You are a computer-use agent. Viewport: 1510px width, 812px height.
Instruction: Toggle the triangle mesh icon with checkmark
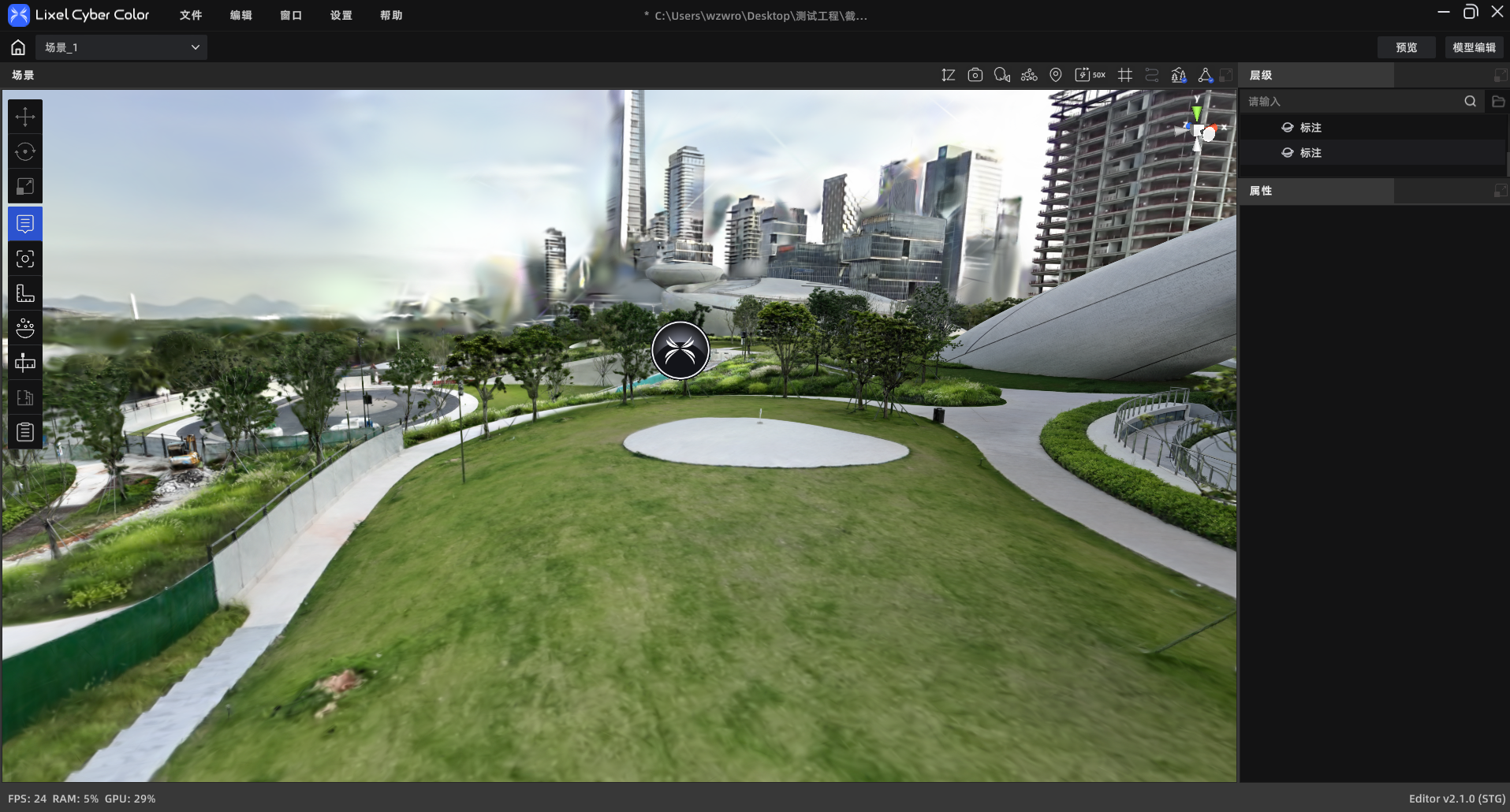pos(1206,75)
